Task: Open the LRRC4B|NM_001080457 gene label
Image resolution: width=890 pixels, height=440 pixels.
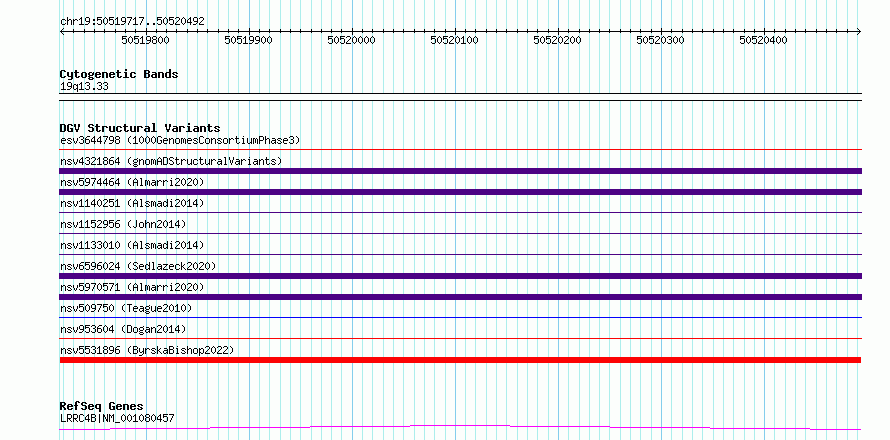Action: (117, 419)
